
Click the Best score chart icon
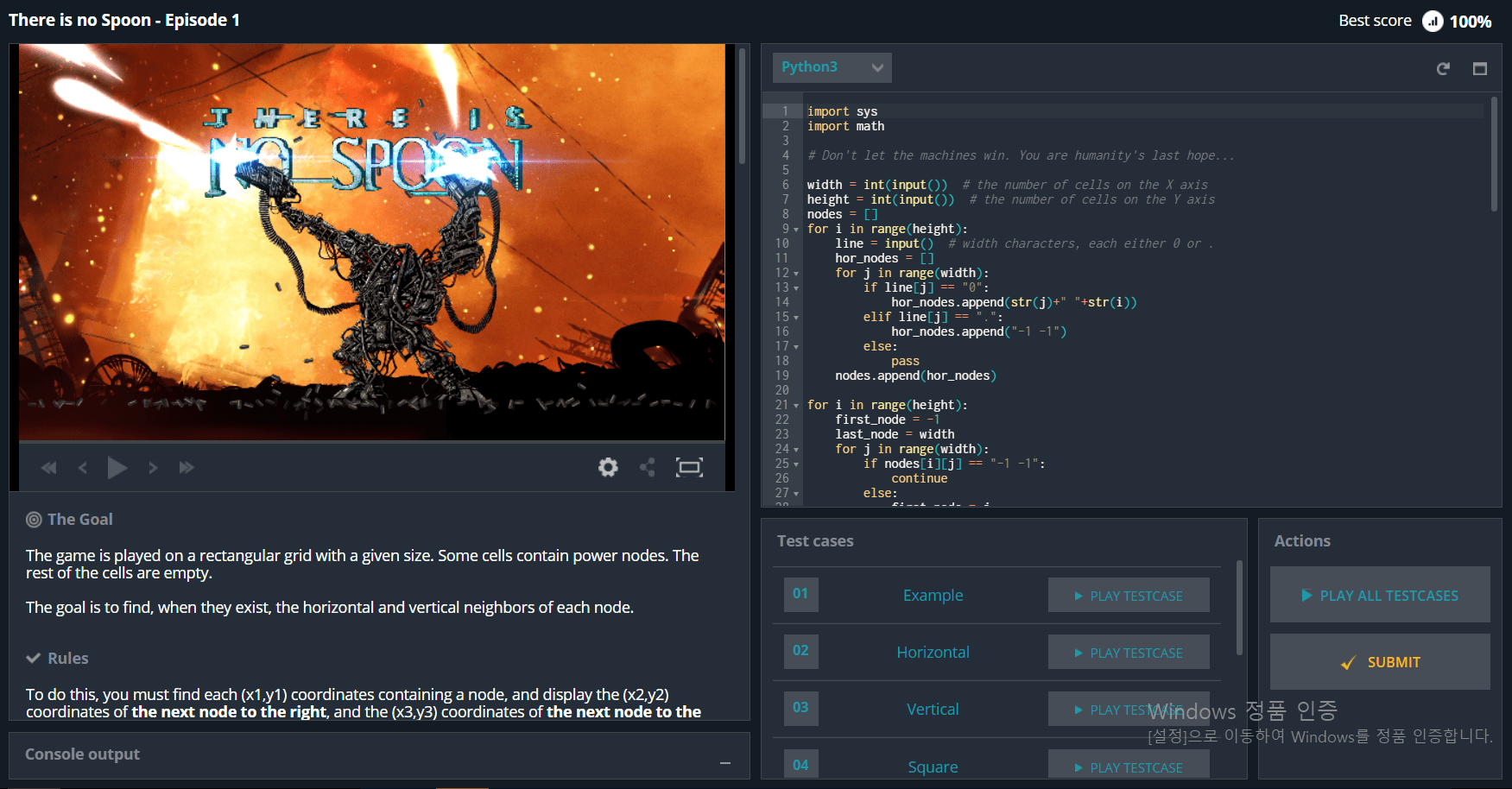[1433, 21]
